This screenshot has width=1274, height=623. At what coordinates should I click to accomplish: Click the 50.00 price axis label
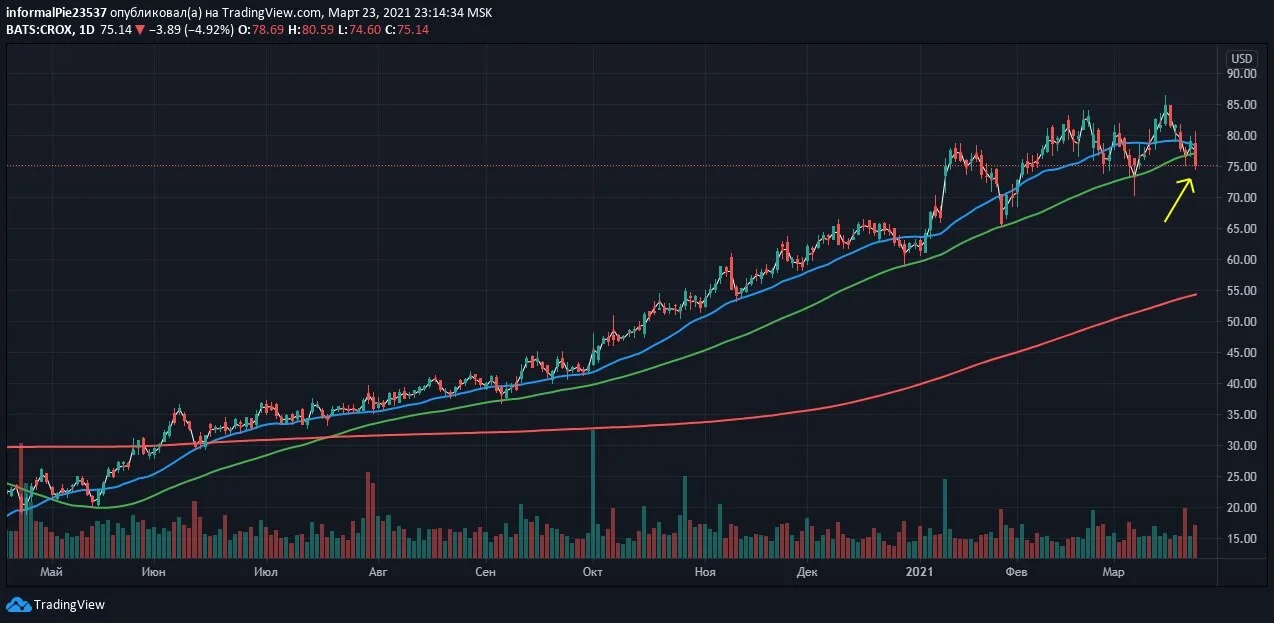1243,321
